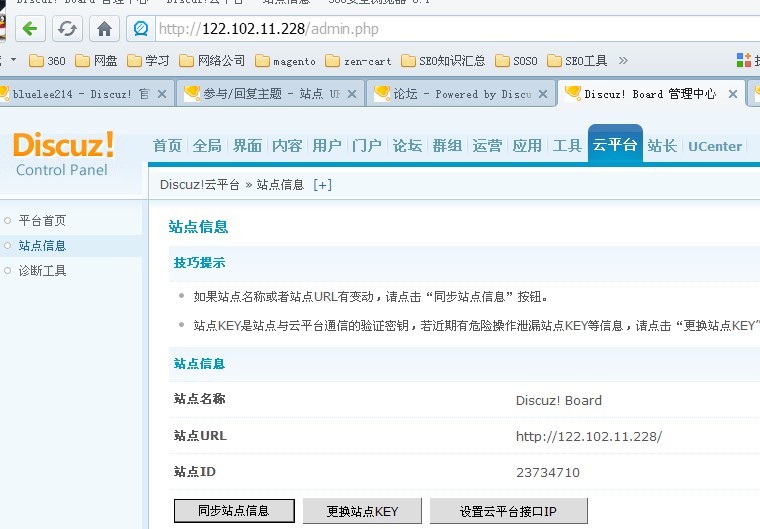The width and height of the screenshot is (760, 529).
Task: Open the 网络公司 bookmark folder
Action: 212,61
